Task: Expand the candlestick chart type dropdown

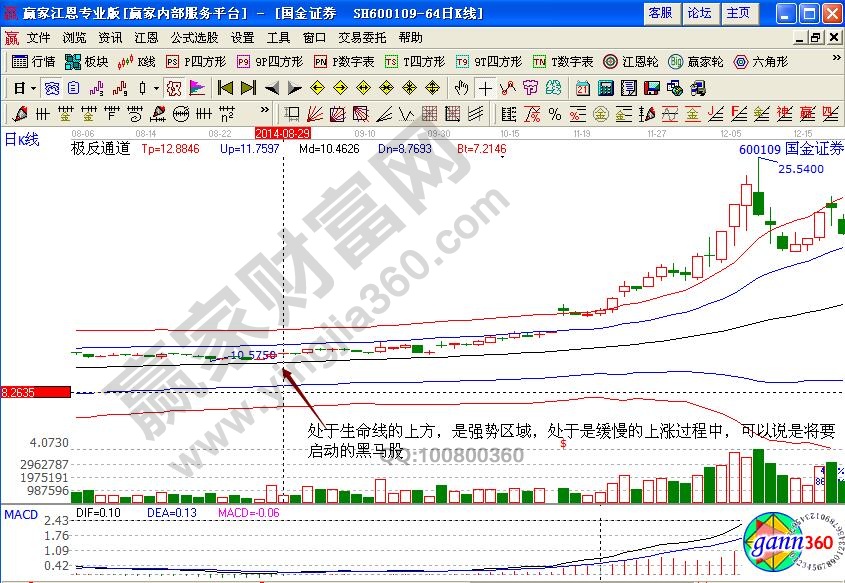Action: point(156,88)
